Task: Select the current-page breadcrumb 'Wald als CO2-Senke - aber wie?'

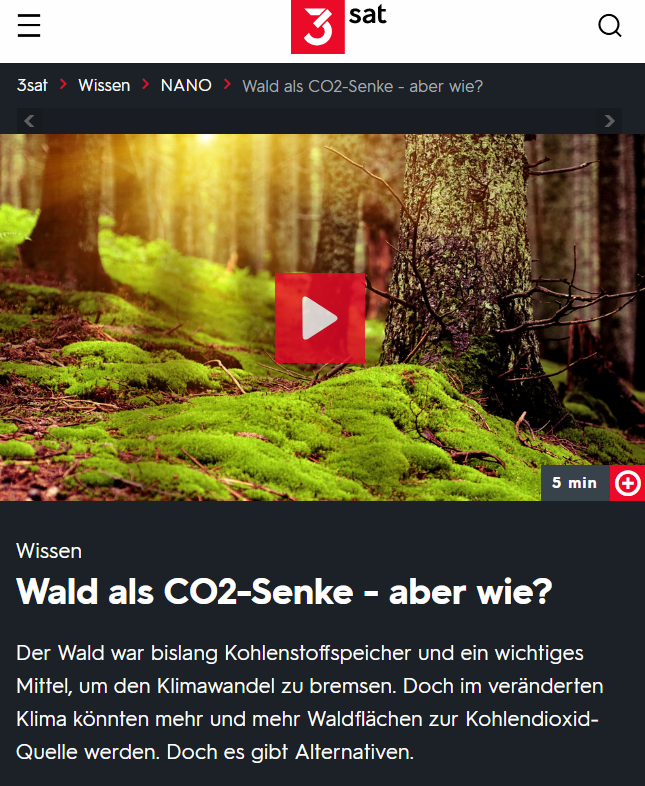Action: (363, 86)
